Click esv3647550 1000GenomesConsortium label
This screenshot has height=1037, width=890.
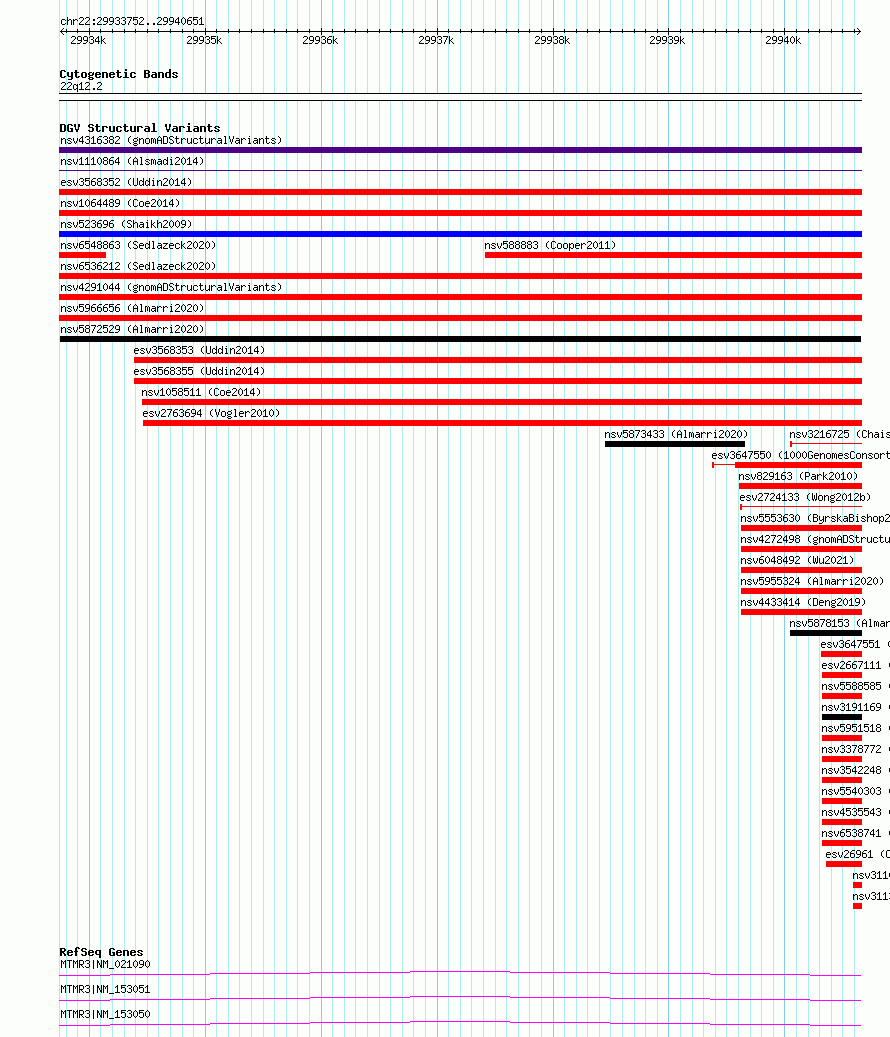pyautogui.click(x=801, y=456)
